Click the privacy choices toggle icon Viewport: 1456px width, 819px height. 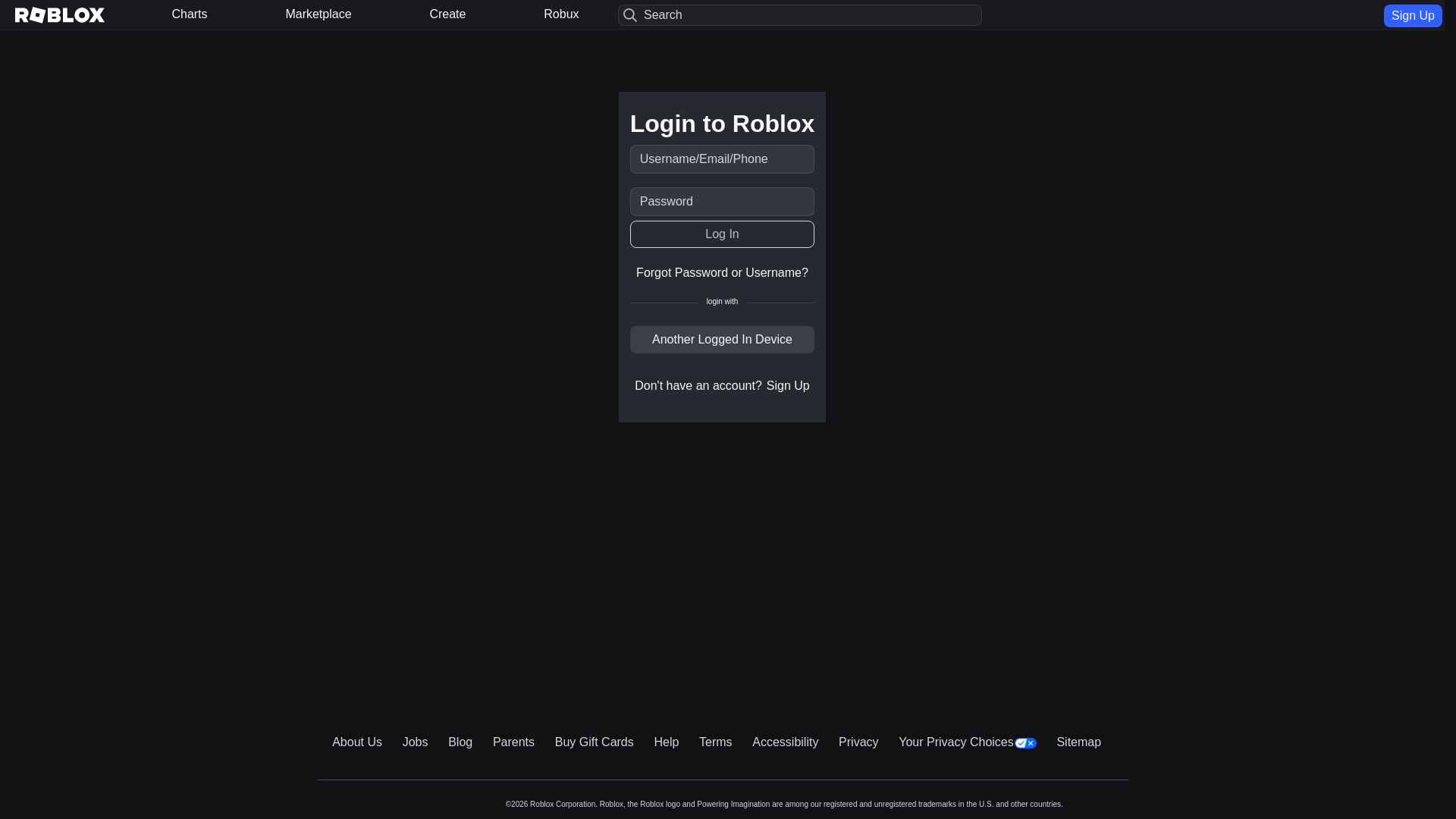click(1025, 743)
